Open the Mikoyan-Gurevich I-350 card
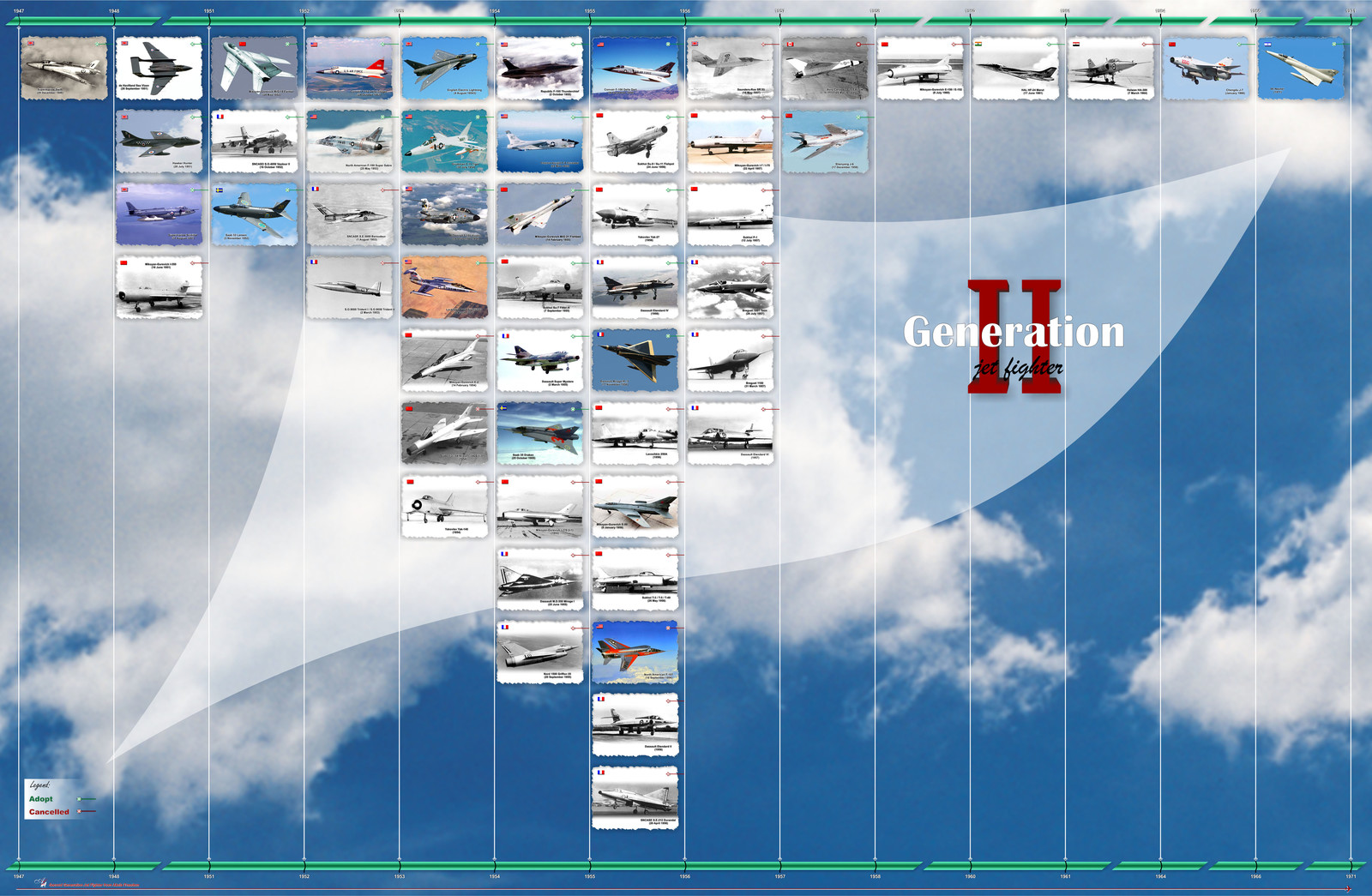The image size is (1372, 896). [159, 288]
